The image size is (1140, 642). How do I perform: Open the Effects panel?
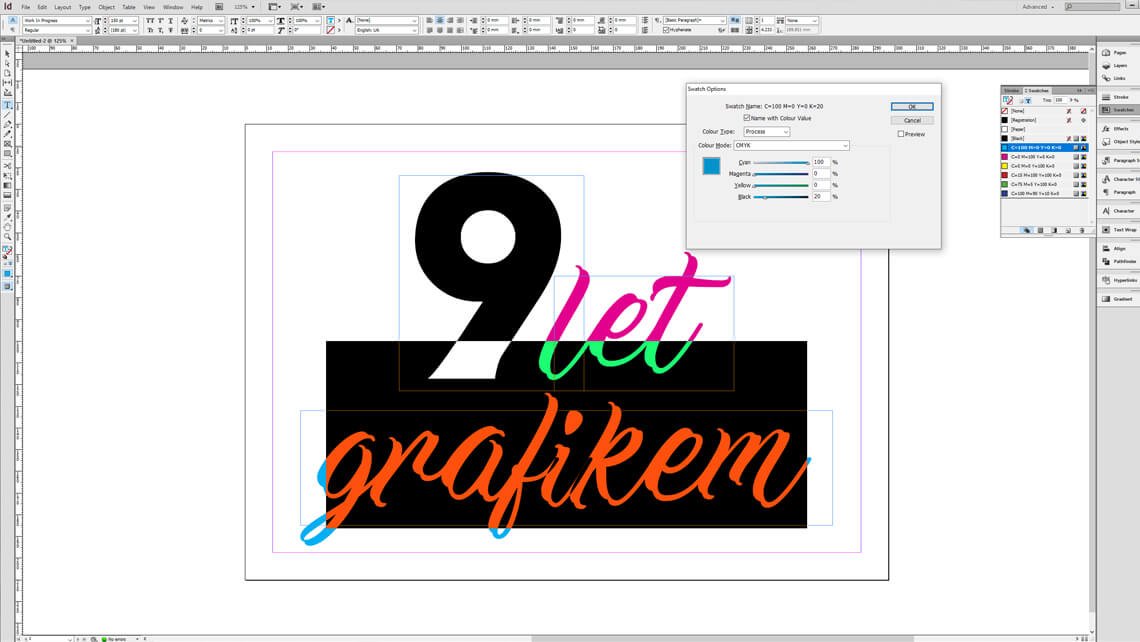coord(1119,129)
